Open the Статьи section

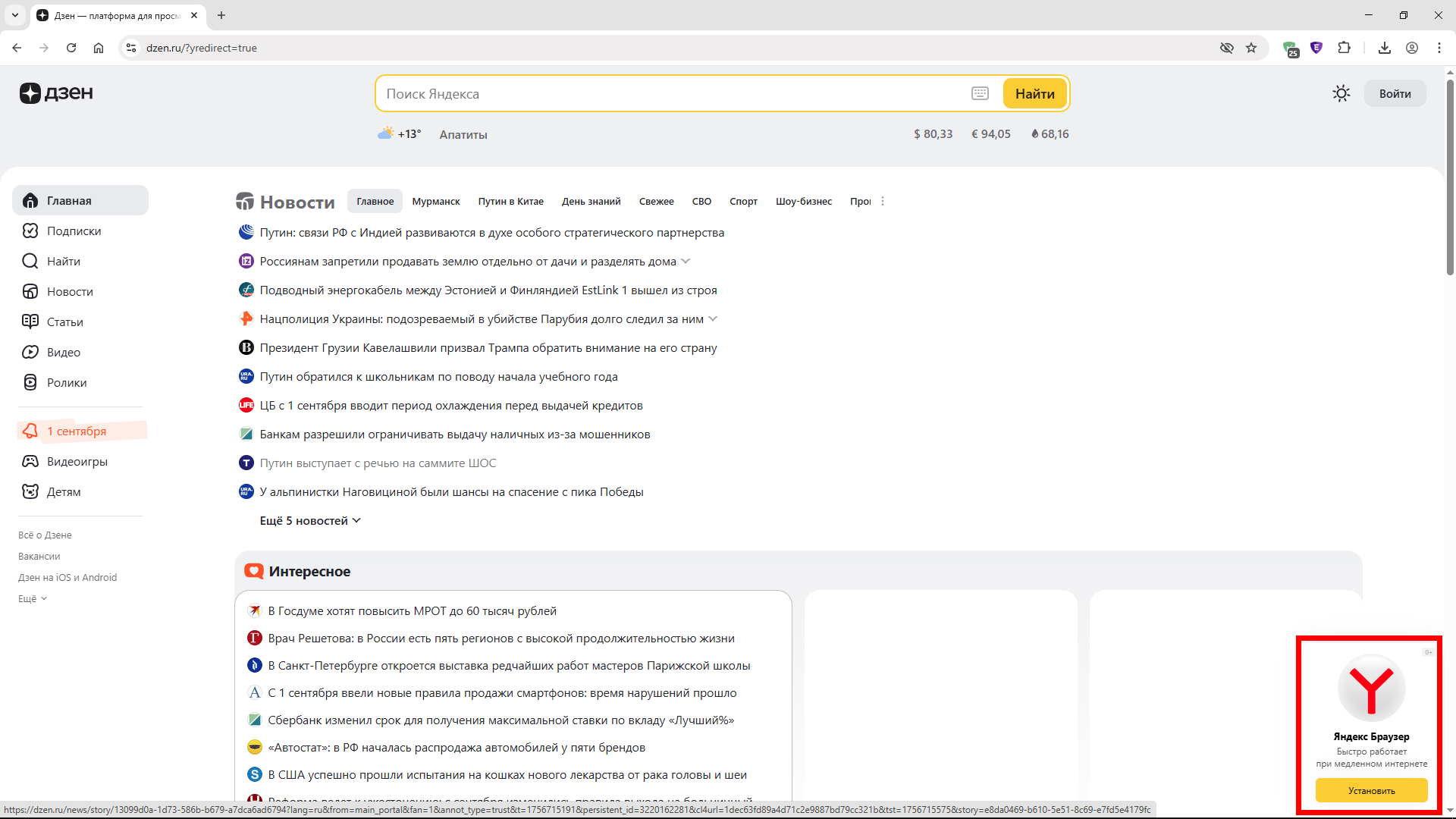pos(64,322)
